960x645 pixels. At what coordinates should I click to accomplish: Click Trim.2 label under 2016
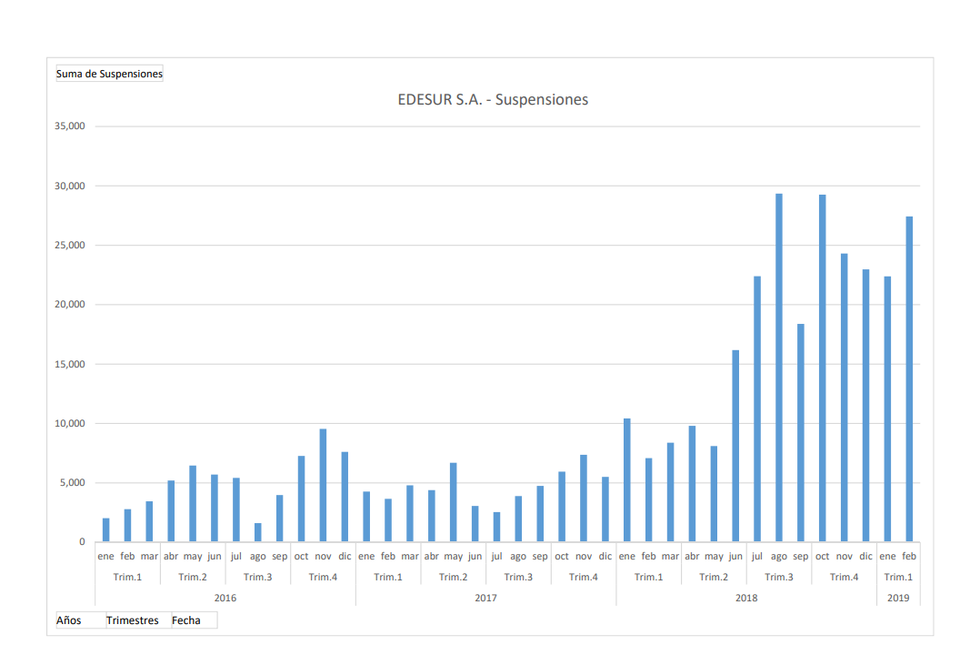(x=192, y=577)
